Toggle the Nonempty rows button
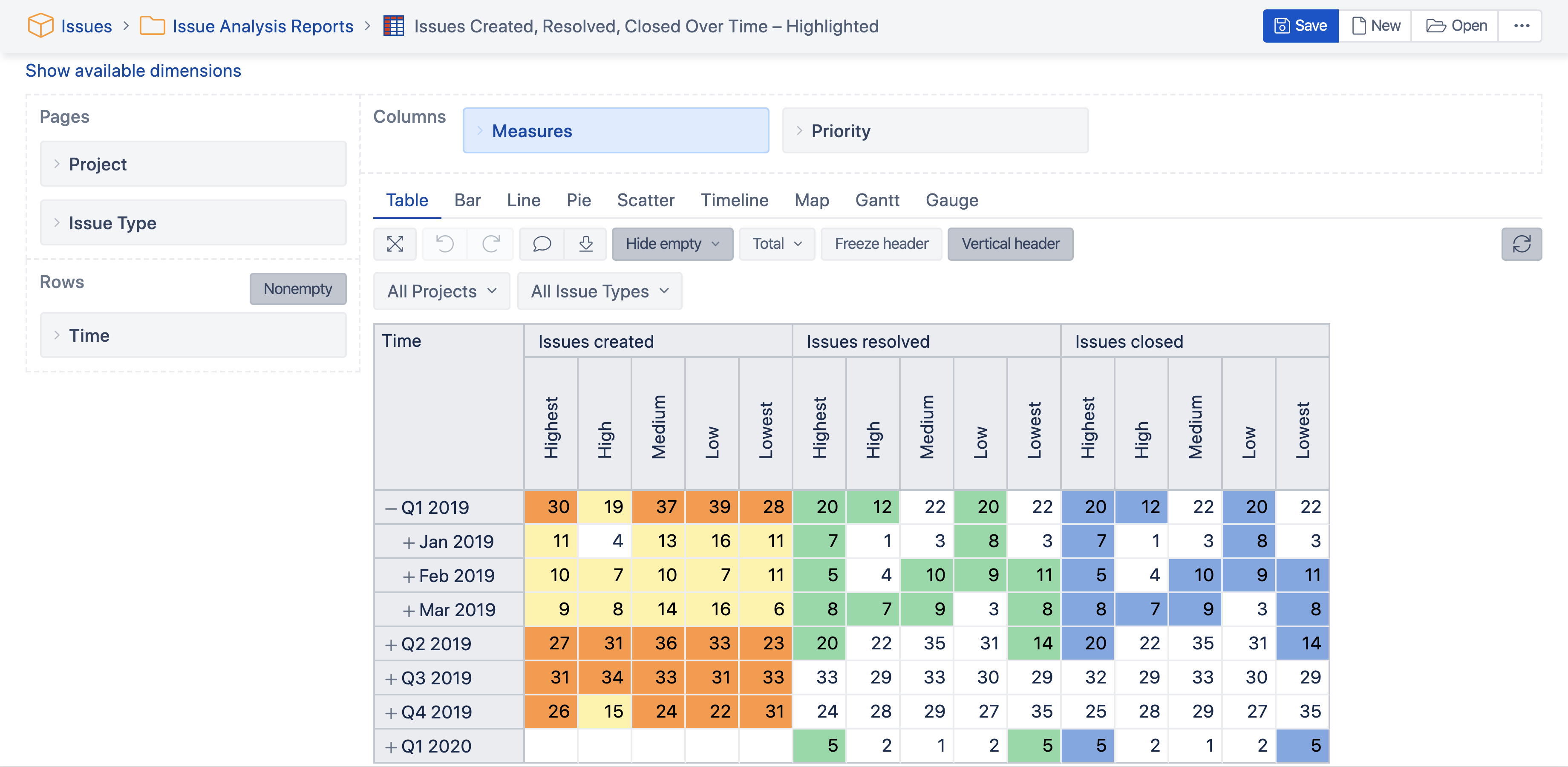The width and height of the screenshot is (1568, 767). (x=298, y=288)
